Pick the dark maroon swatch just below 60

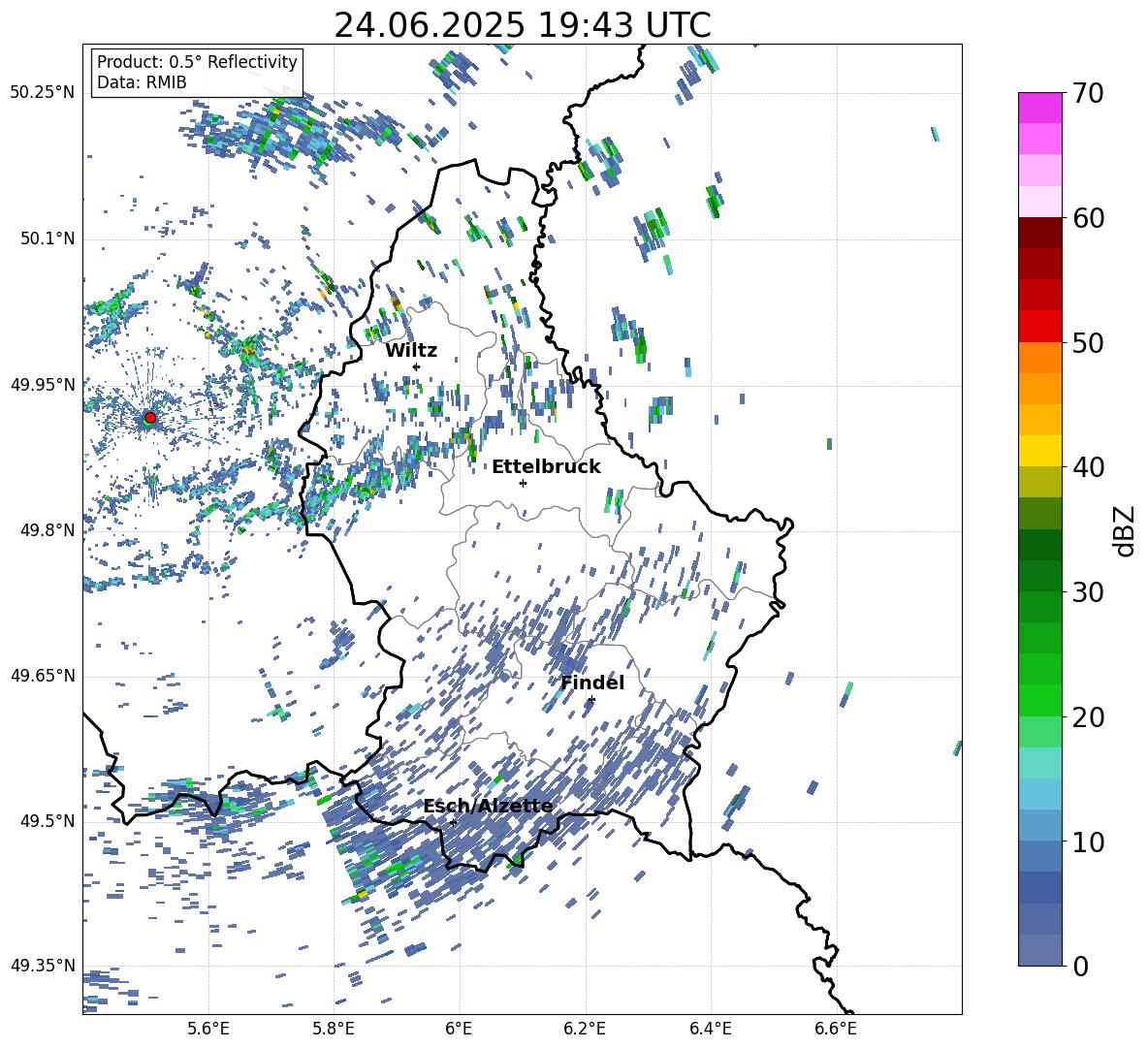pyautogui.click(x=1040, y=233)
